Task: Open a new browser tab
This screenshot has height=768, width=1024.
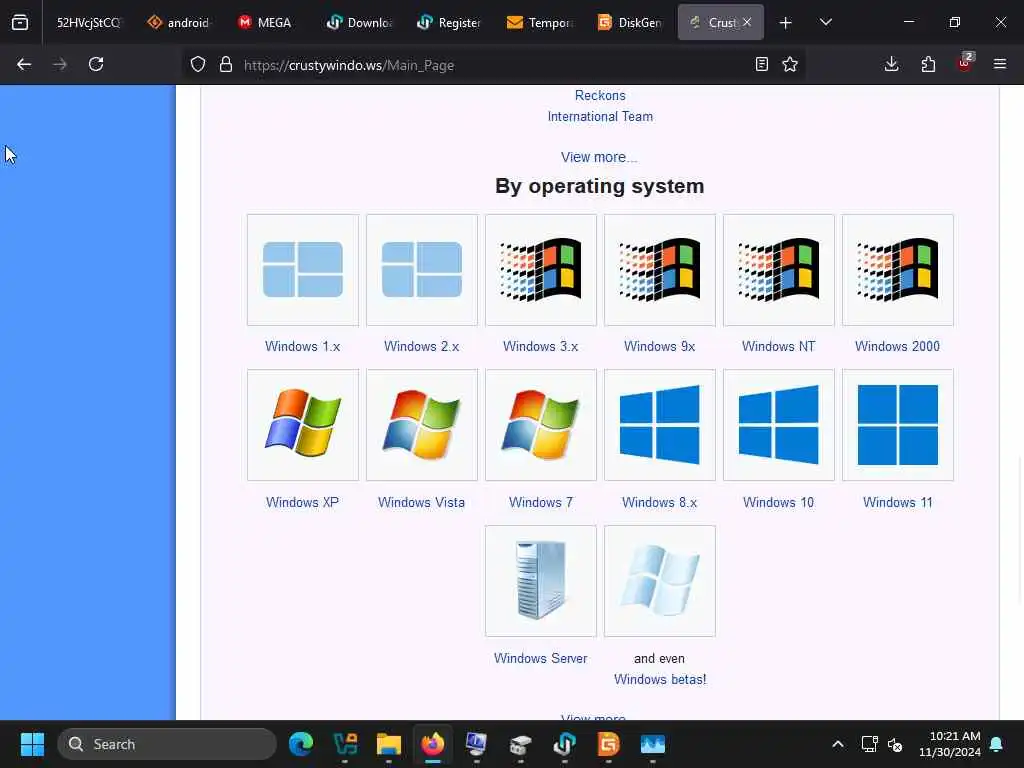Action: 786,23
